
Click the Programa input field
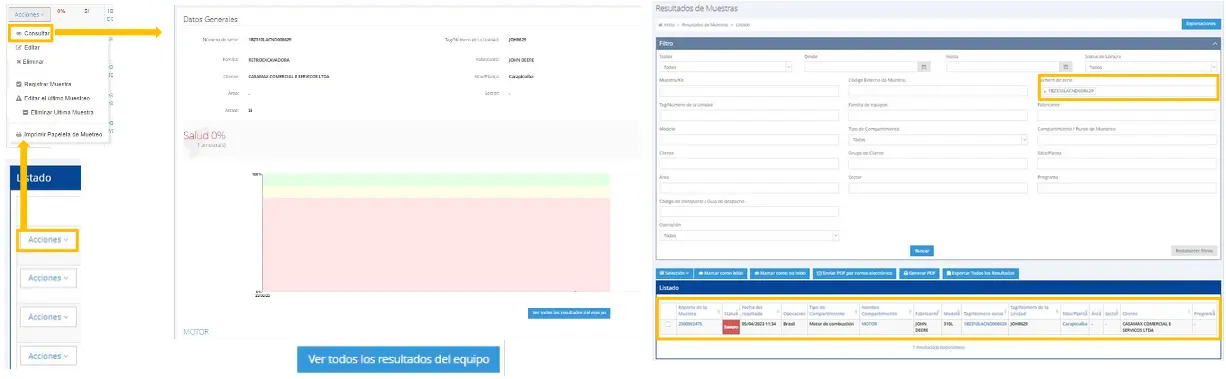click(x=1128, y=187)
